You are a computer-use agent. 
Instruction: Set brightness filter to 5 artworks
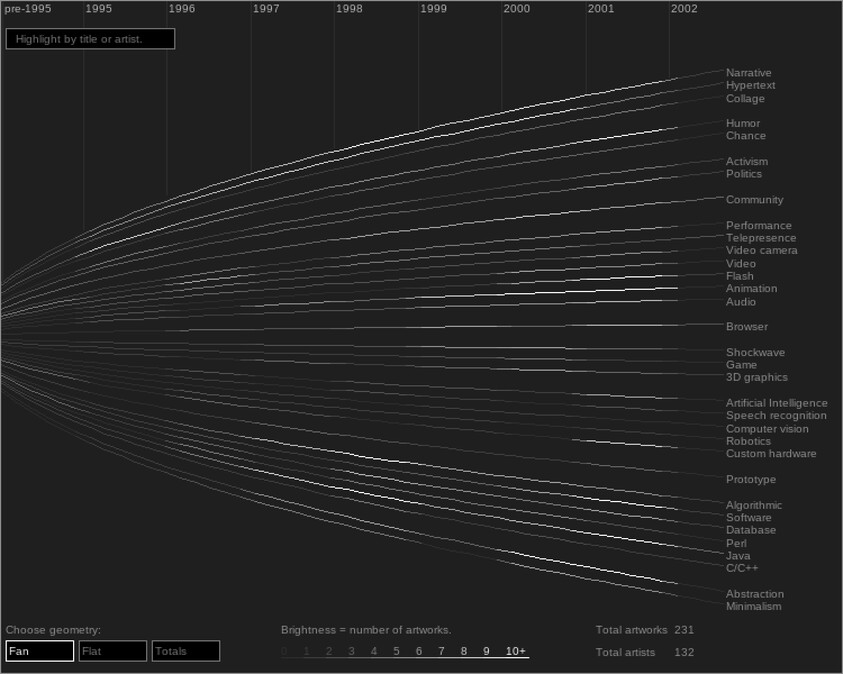(x=396, y=650)
